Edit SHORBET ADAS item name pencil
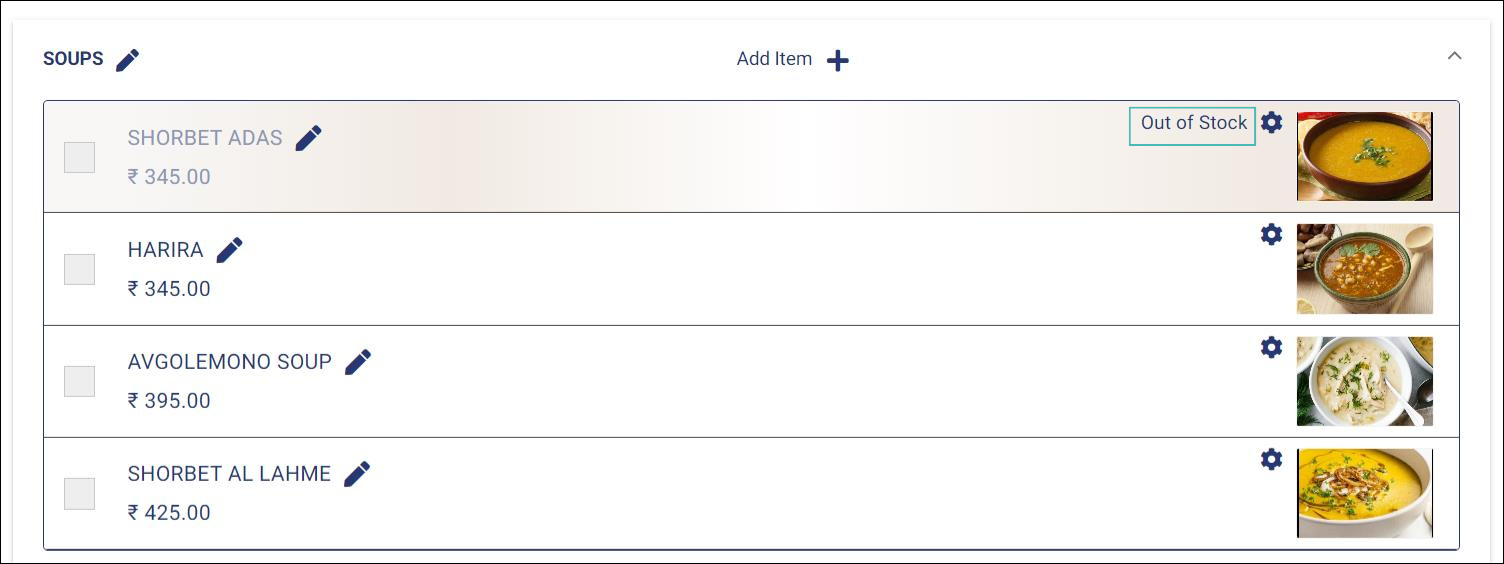1504x564 pixels. [x=309, y=138]
